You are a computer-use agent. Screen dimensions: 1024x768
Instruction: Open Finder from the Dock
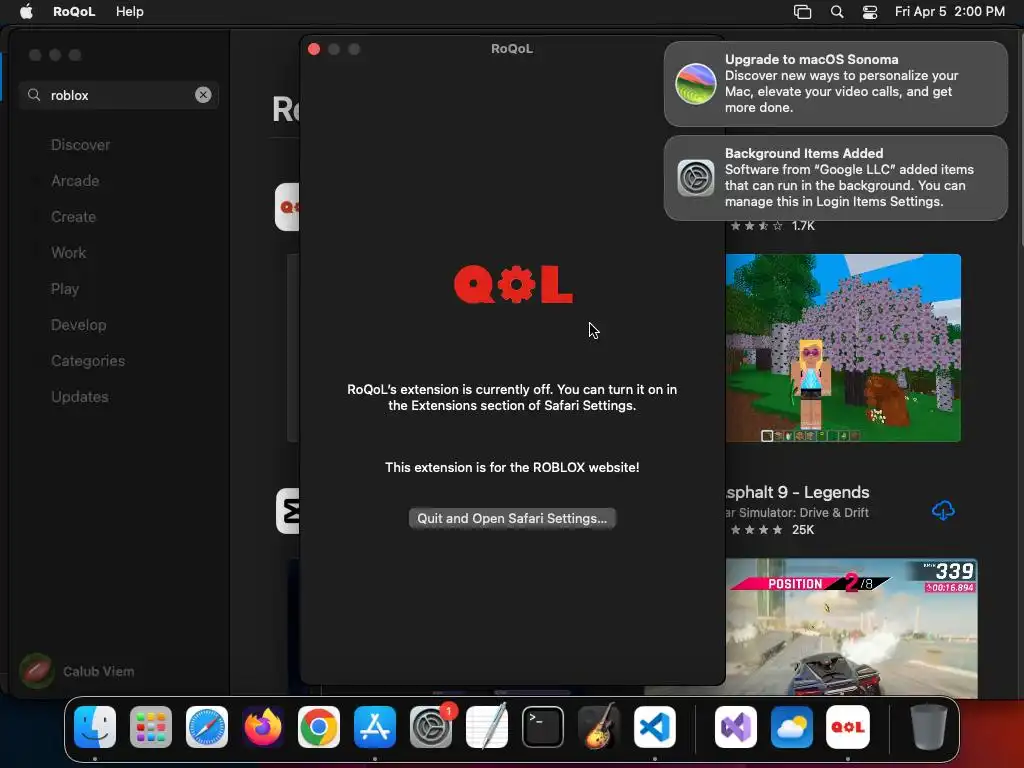(x=95, y=726)
